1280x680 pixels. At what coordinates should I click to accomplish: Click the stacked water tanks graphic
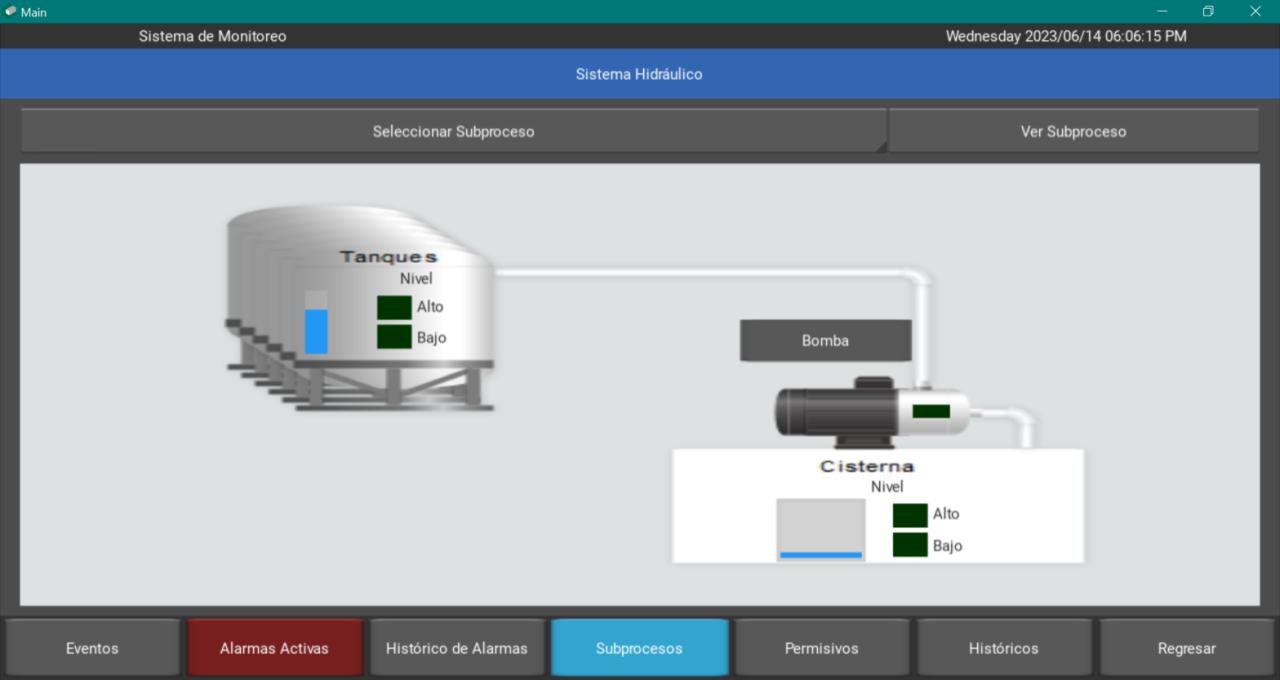tap(360, 308)
